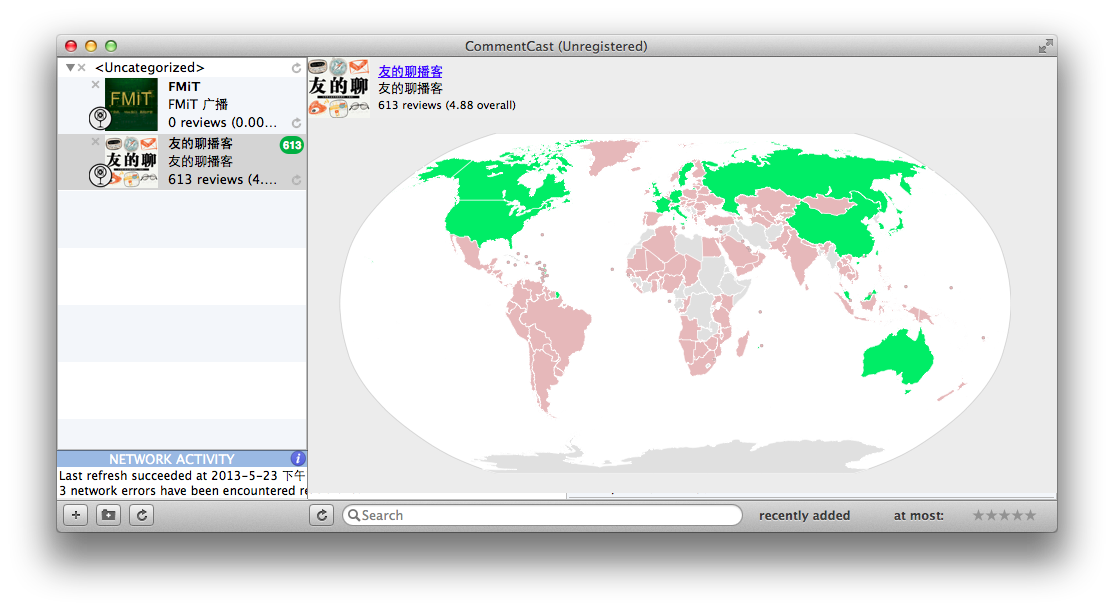Click the 'Last refresh succeeded' status line
This screenshot has height=611, width=1114.
point(182,475)
